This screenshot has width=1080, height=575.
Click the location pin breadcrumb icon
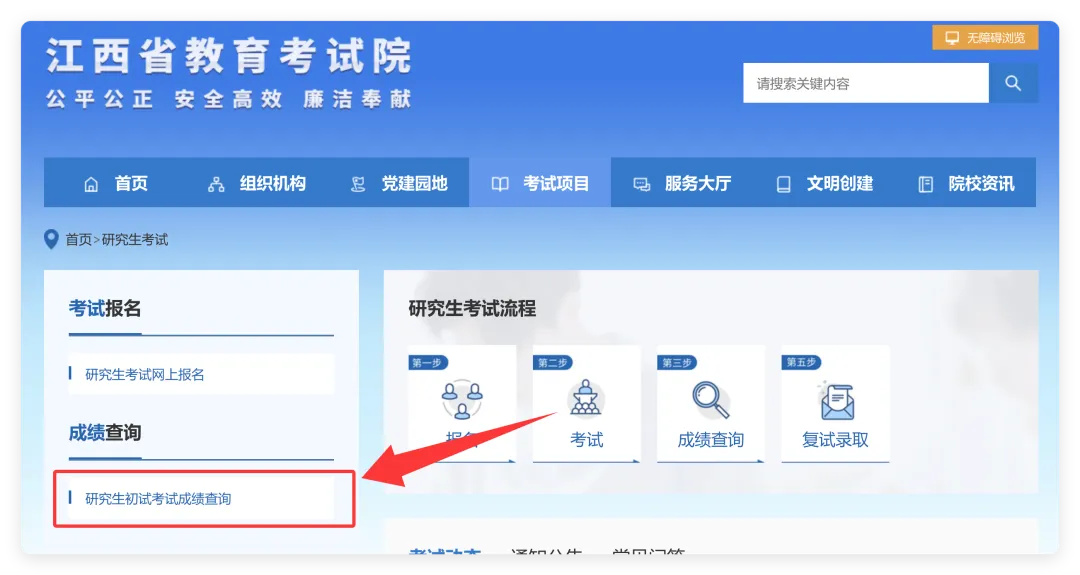click(x=51, y=240)
